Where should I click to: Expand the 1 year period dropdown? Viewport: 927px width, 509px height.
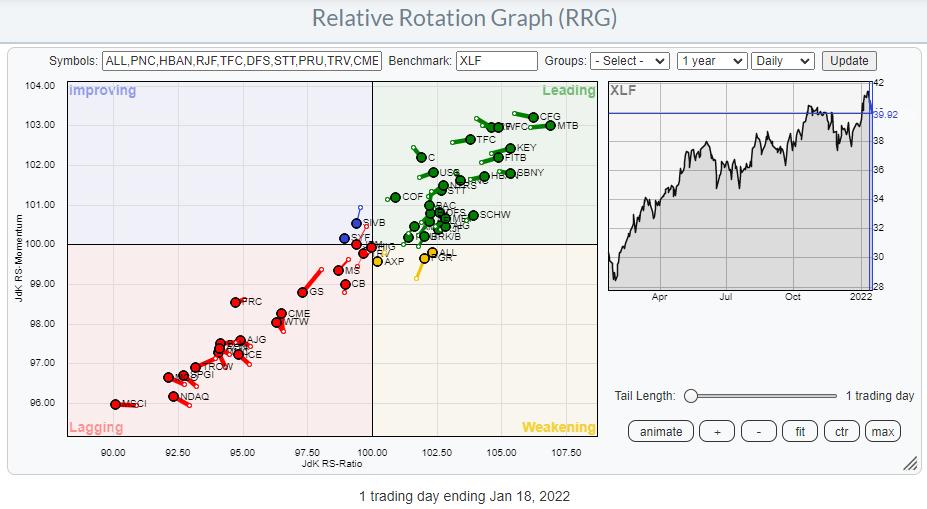[710, 61]
